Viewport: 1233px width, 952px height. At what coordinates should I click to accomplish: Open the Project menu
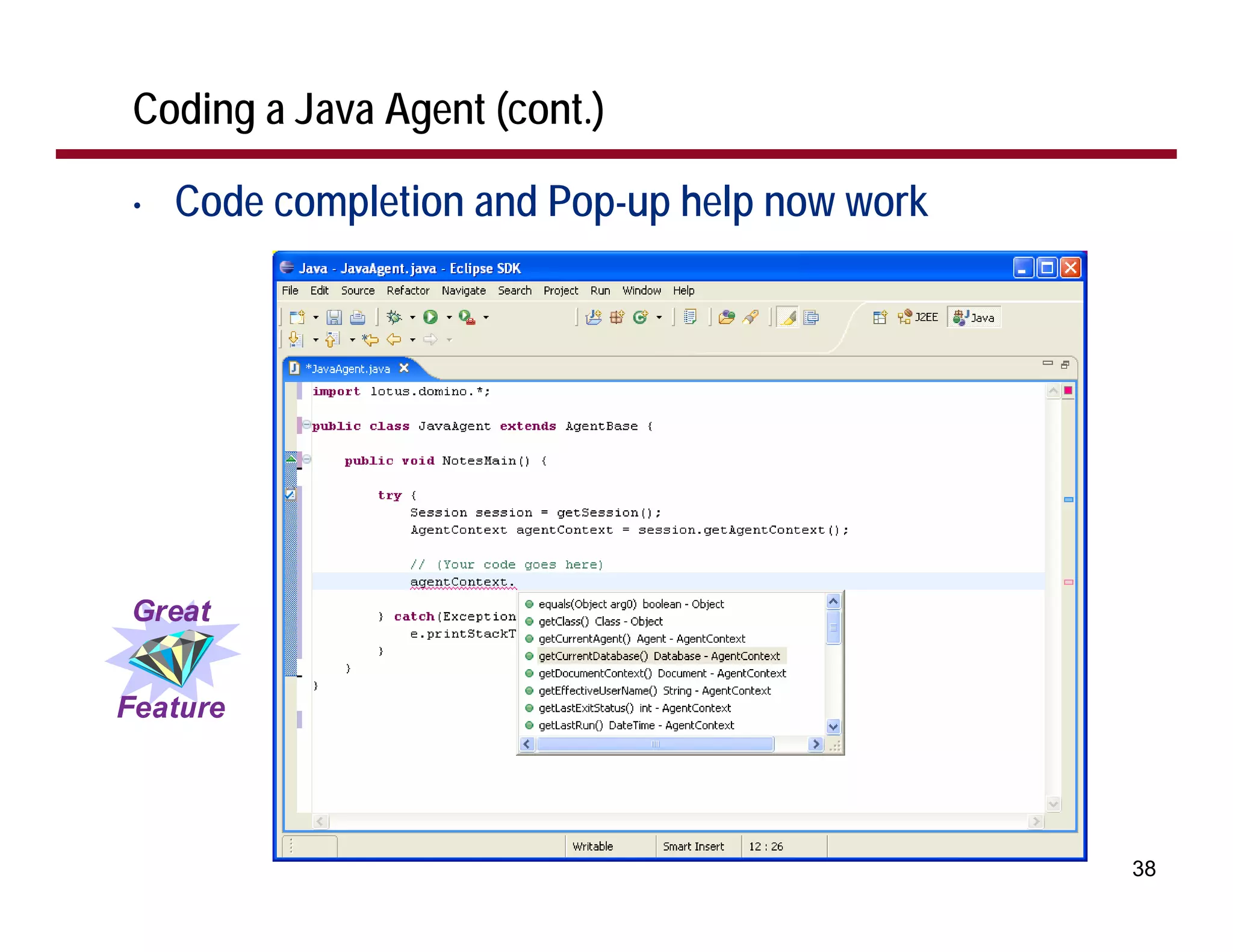pos(561,291)
